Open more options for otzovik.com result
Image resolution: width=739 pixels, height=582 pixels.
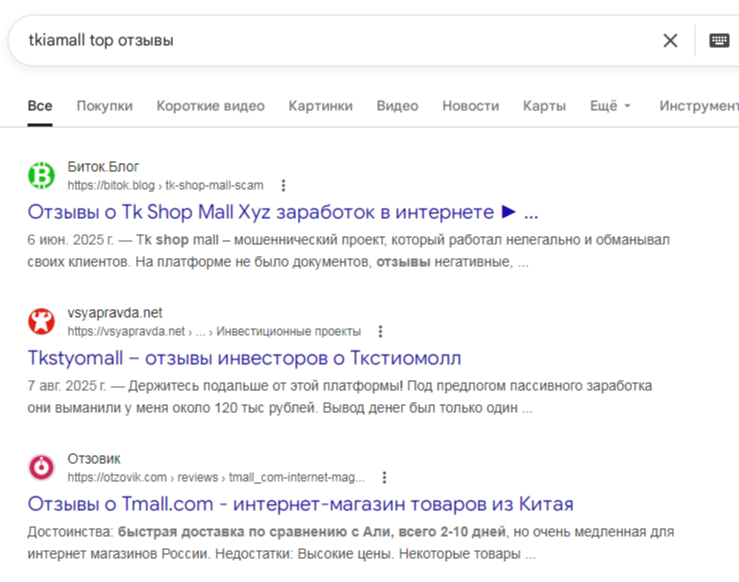tap(385, 478)
